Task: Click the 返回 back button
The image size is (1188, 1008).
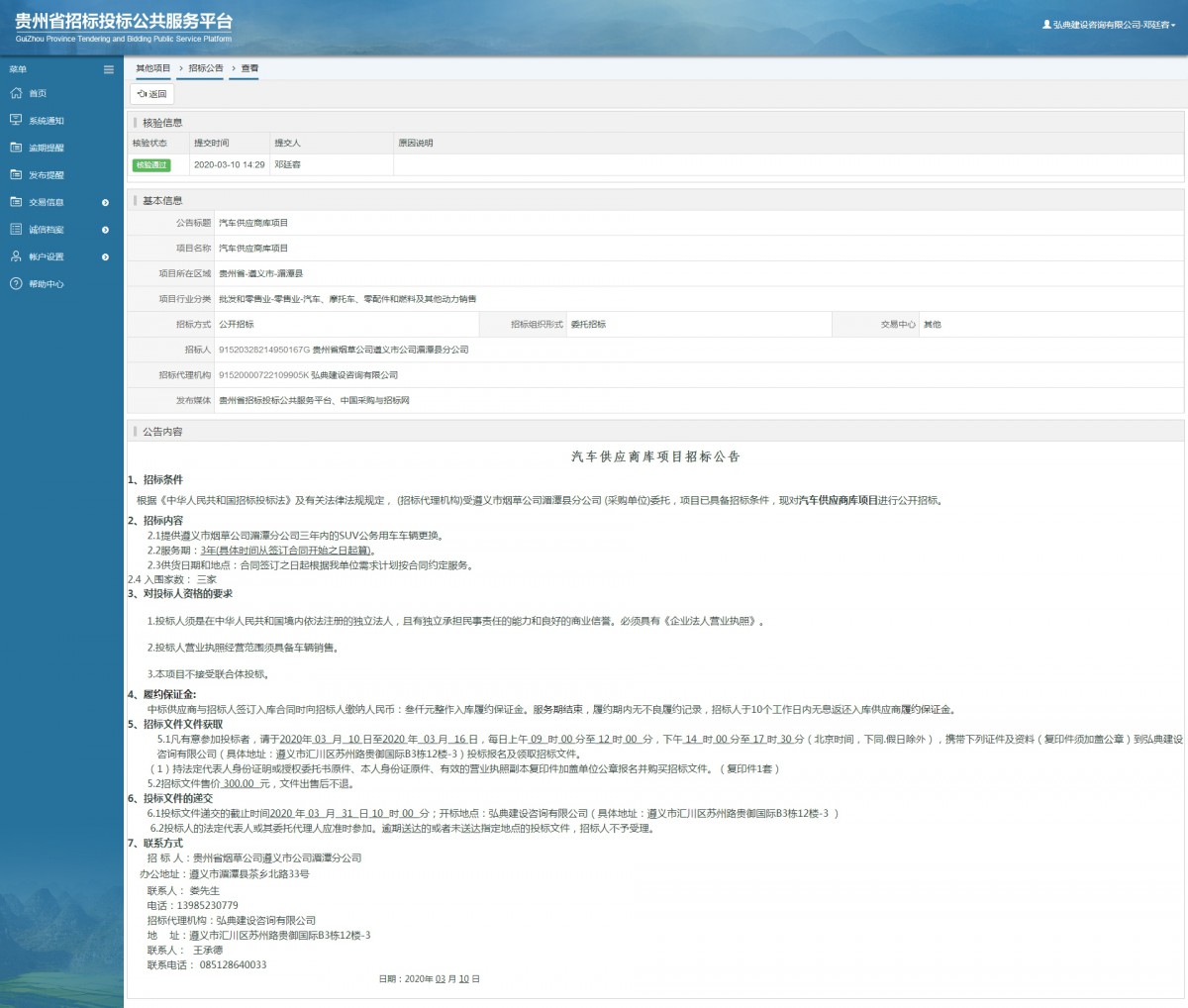Action: coord(152,94)
